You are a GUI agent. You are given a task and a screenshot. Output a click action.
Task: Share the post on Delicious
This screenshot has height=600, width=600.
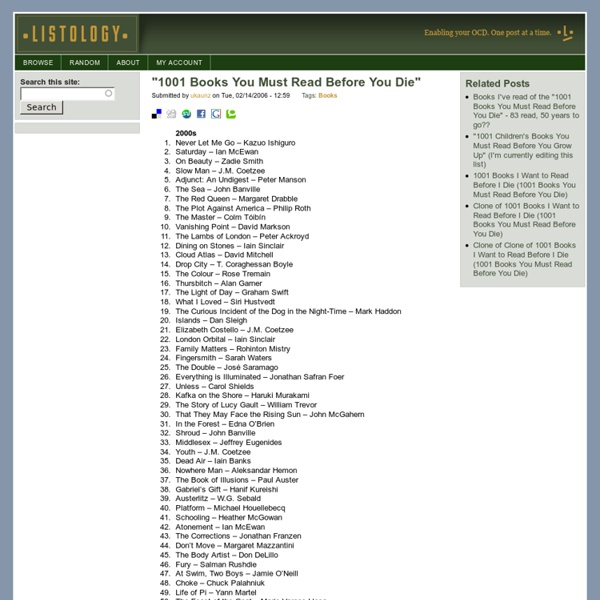157,114
